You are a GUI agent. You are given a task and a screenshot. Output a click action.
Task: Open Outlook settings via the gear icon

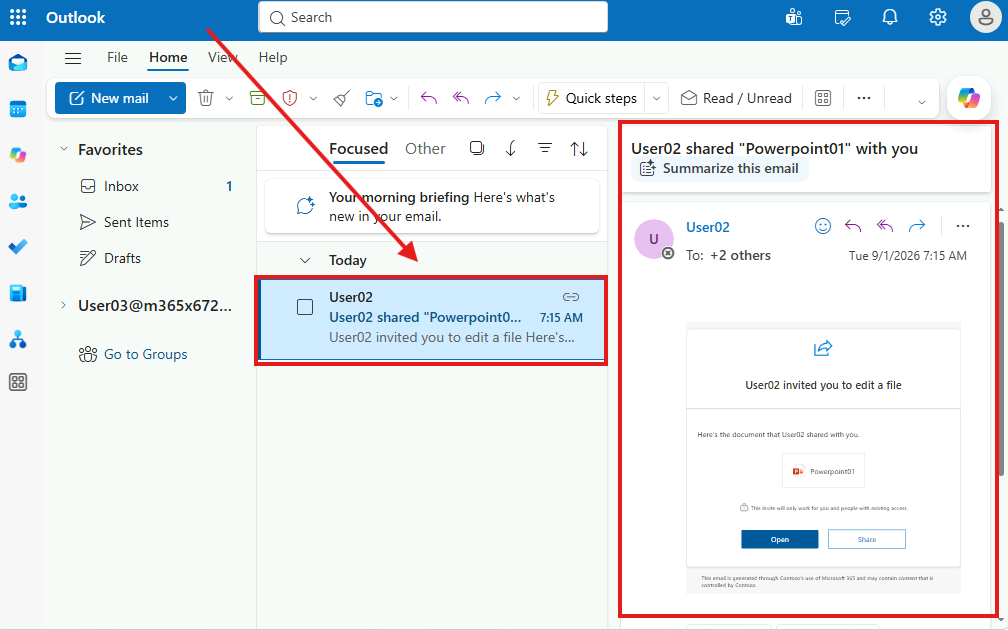tap(938, 17)
